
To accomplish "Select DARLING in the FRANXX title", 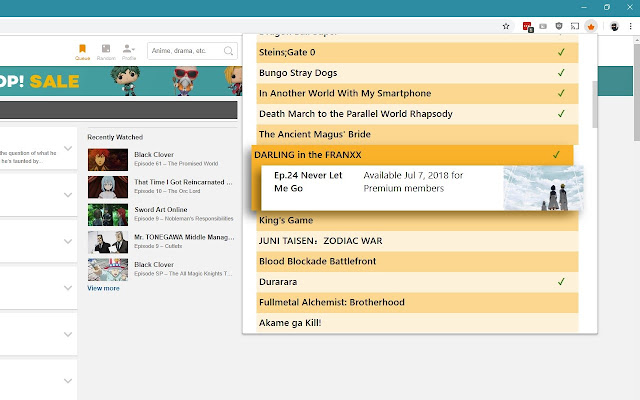I will tap(308, 155).
